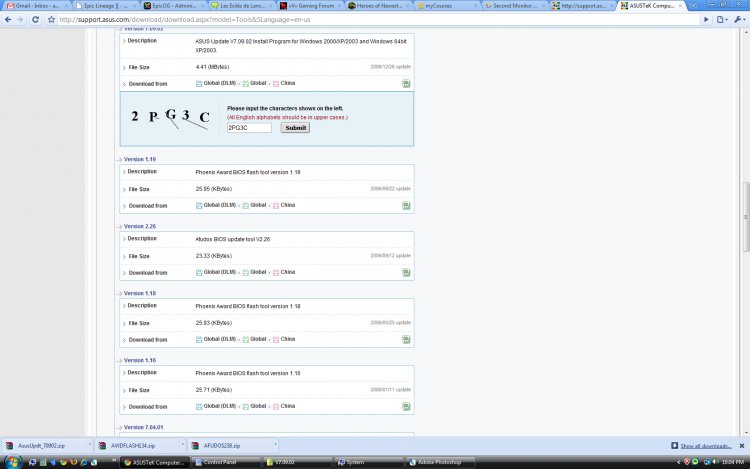Click the go arrow beside the address bar

[706, 20]
